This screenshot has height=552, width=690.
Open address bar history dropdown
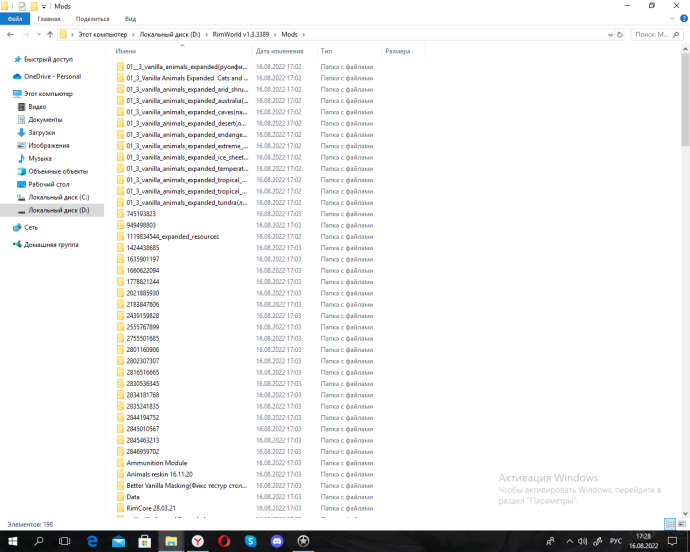606,34
